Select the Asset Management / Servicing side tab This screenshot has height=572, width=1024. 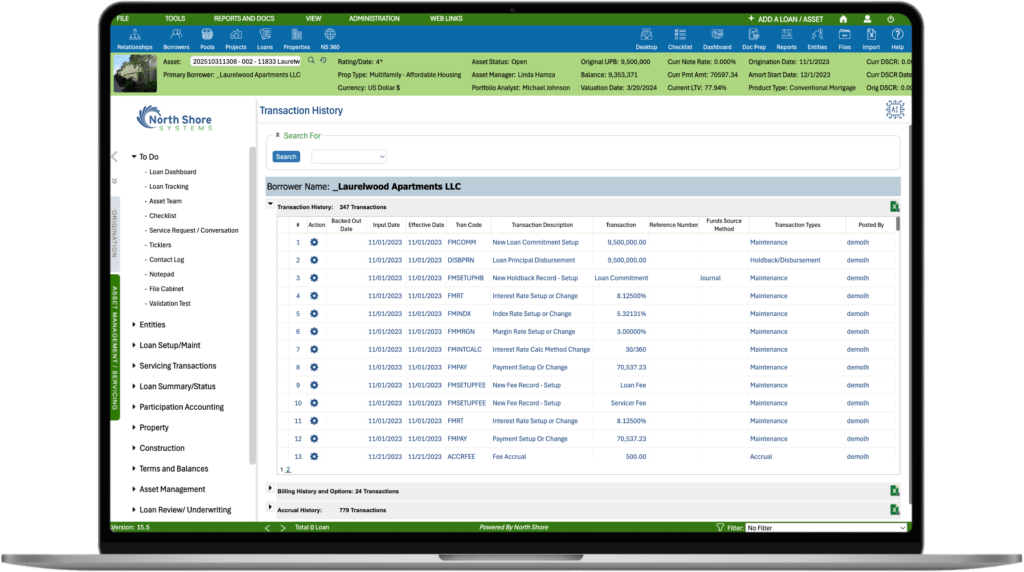tap(115, 347)
